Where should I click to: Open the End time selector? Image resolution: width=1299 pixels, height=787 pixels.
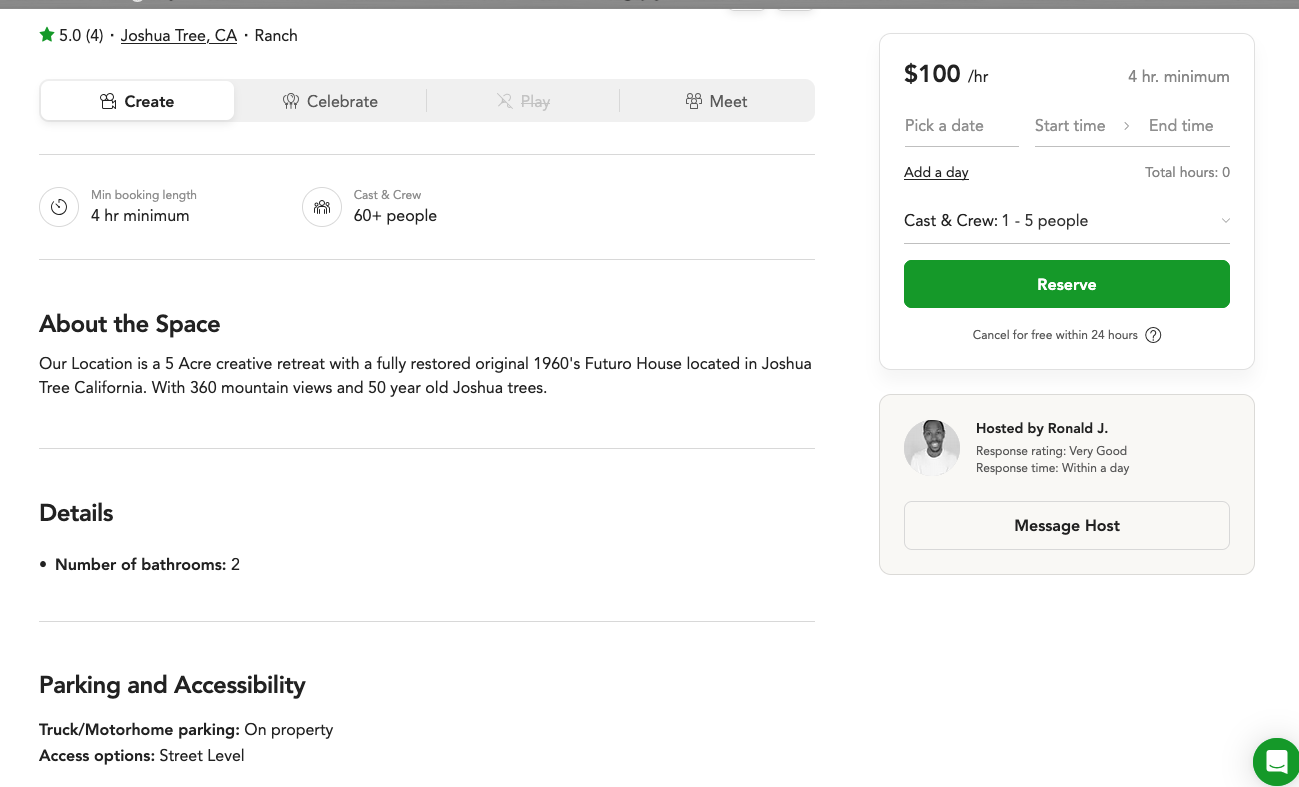[x=1181, y=126]
